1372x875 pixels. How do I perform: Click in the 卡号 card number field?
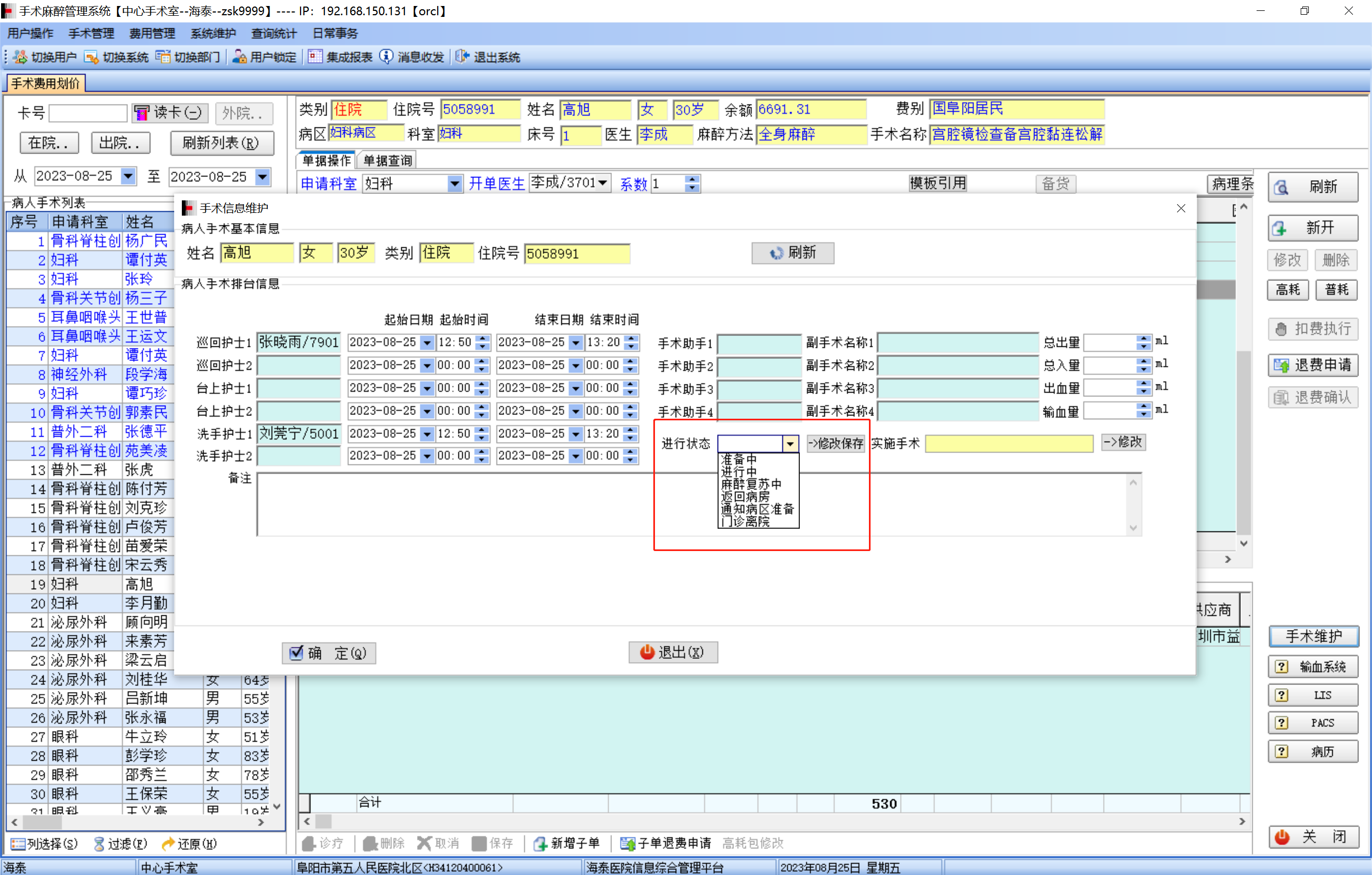(x=88, y=113)
